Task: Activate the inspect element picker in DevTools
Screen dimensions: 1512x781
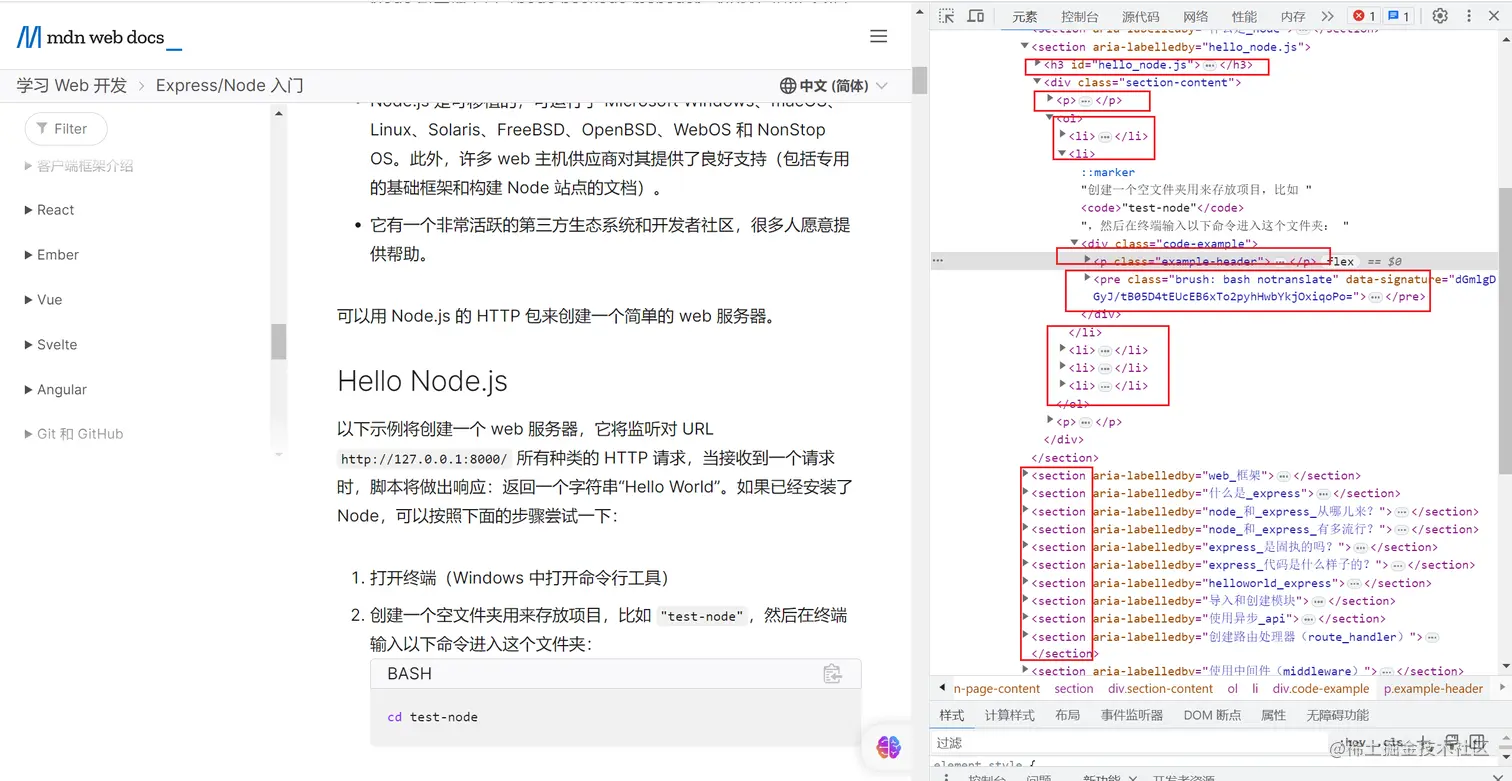Action: [947, 16]
